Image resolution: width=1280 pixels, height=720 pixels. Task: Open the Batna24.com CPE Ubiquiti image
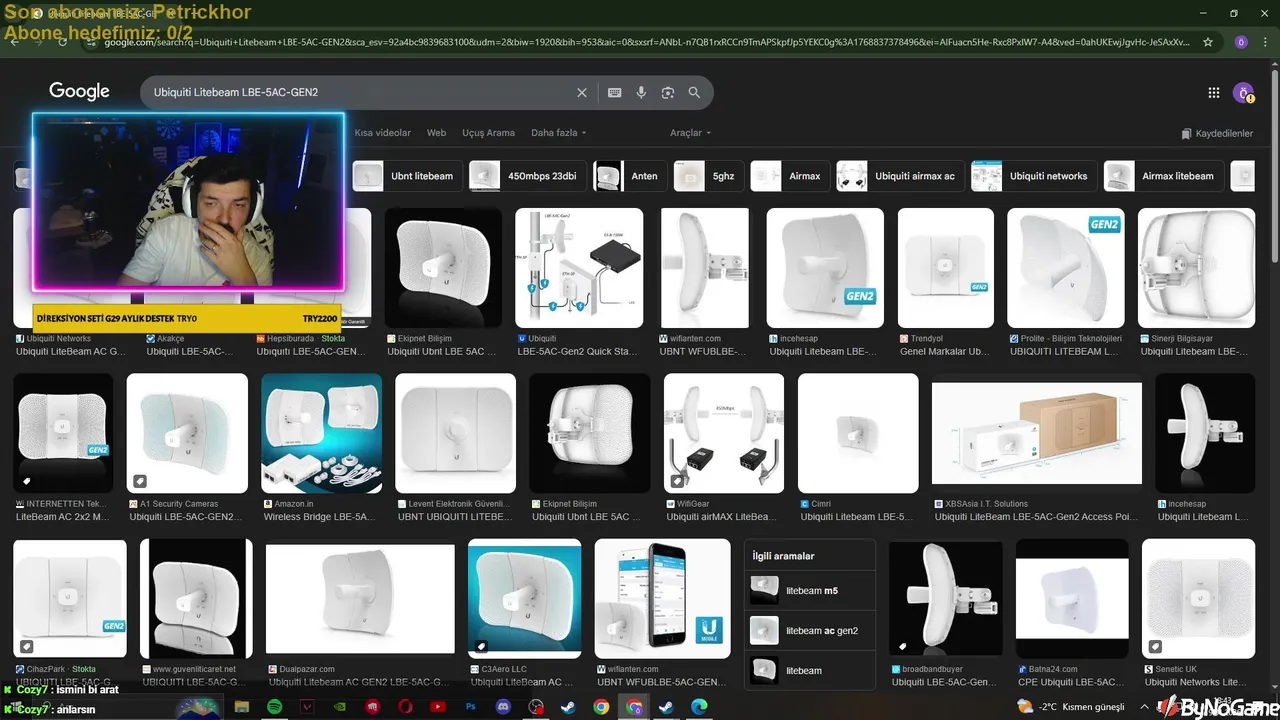pos(1072,599)
